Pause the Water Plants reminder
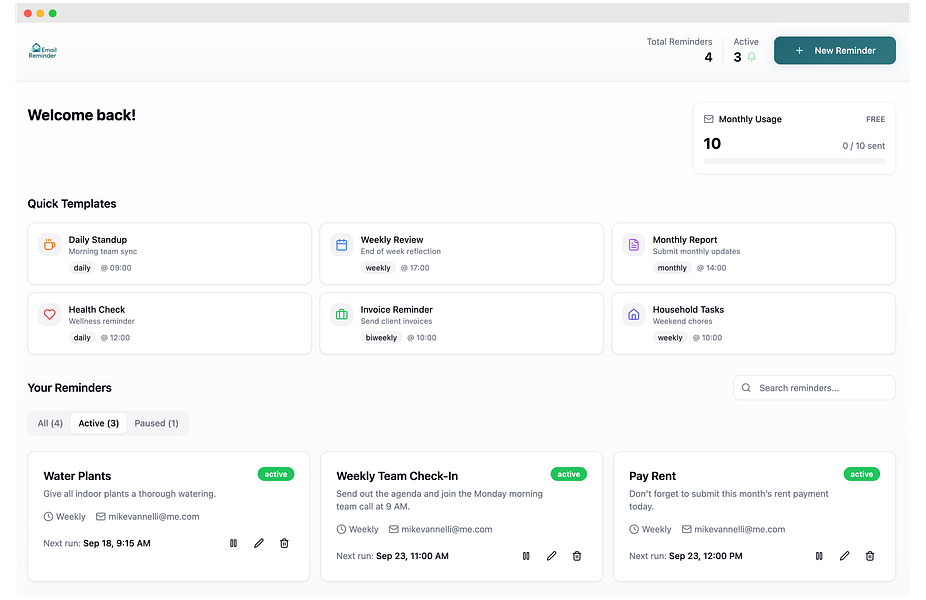Image resolution: width=926 pixels, height=600 pixels. coord(233,543)
